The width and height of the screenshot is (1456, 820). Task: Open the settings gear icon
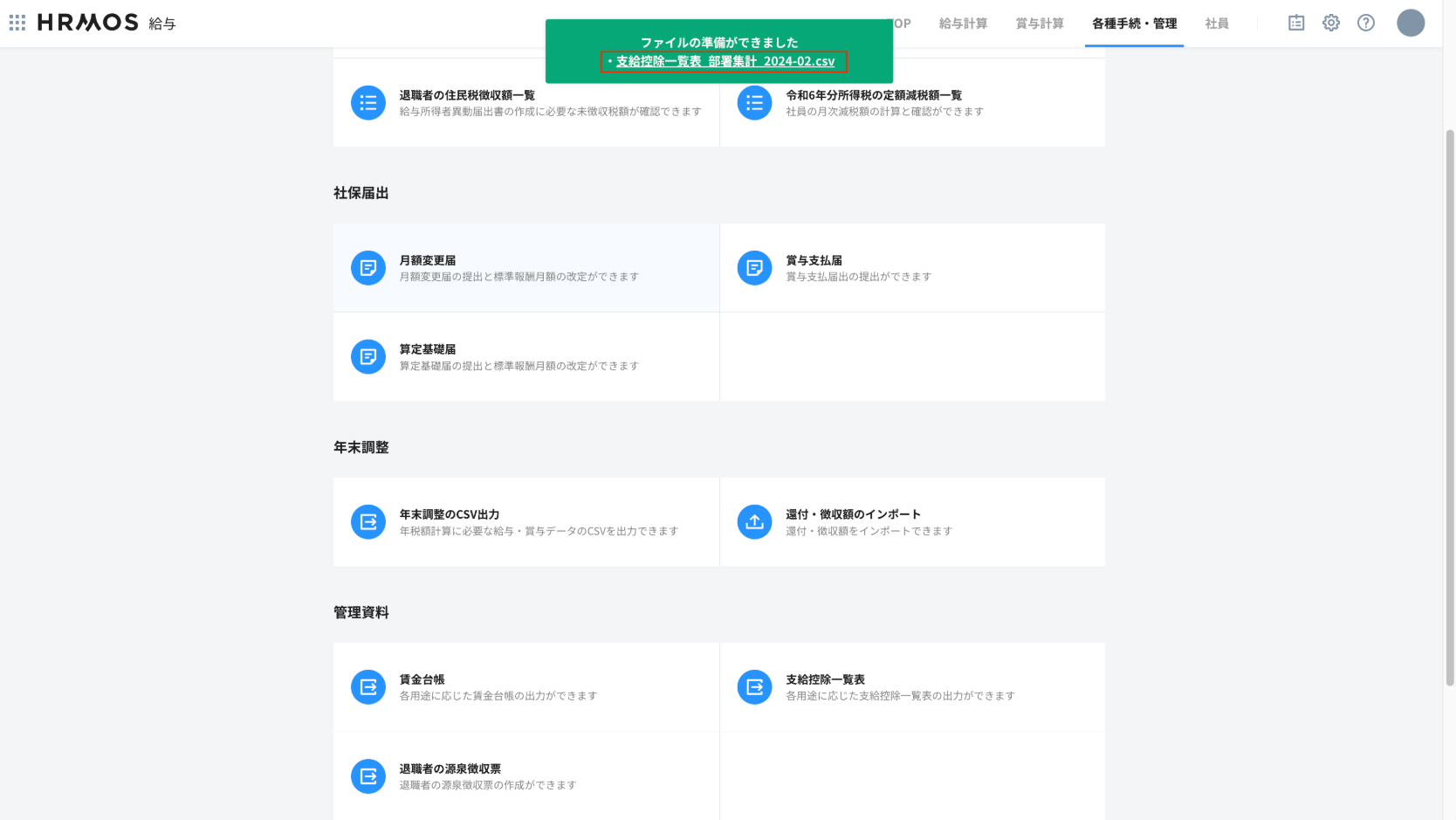(x=1330, y=23)
